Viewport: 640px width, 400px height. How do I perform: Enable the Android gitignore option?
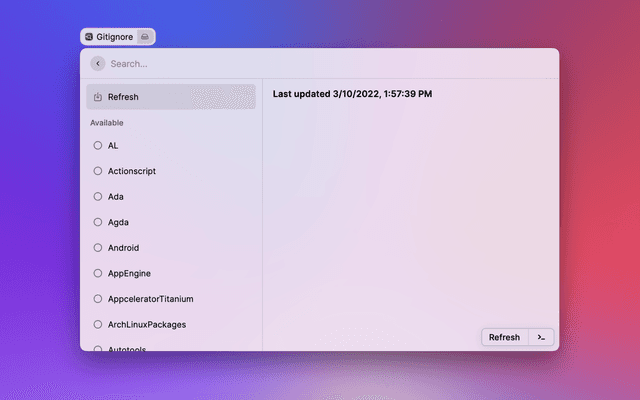pos(97,247)
